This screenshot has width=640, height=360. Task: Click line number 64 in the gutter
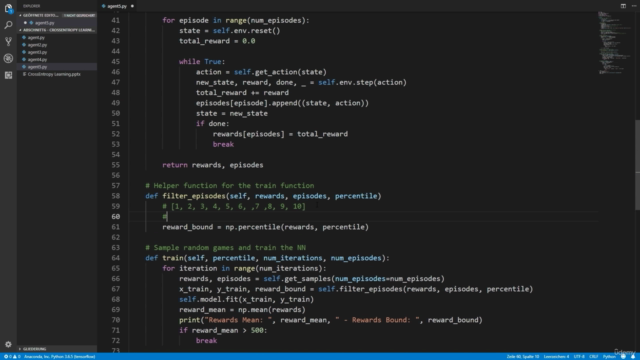116,258
